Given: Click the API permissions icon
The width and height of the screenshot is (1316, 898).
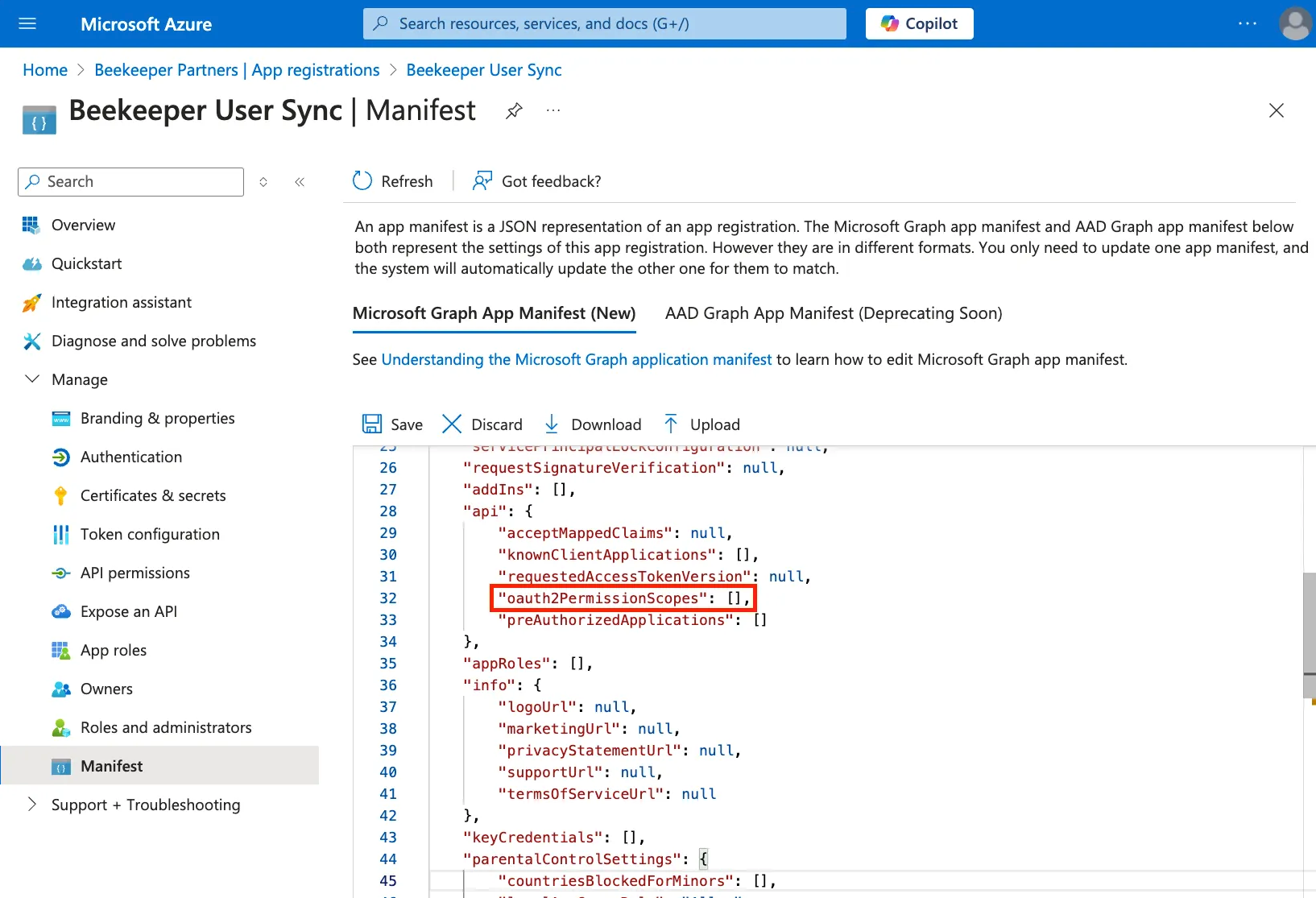Looking at the screenshot, I should 60,573.
